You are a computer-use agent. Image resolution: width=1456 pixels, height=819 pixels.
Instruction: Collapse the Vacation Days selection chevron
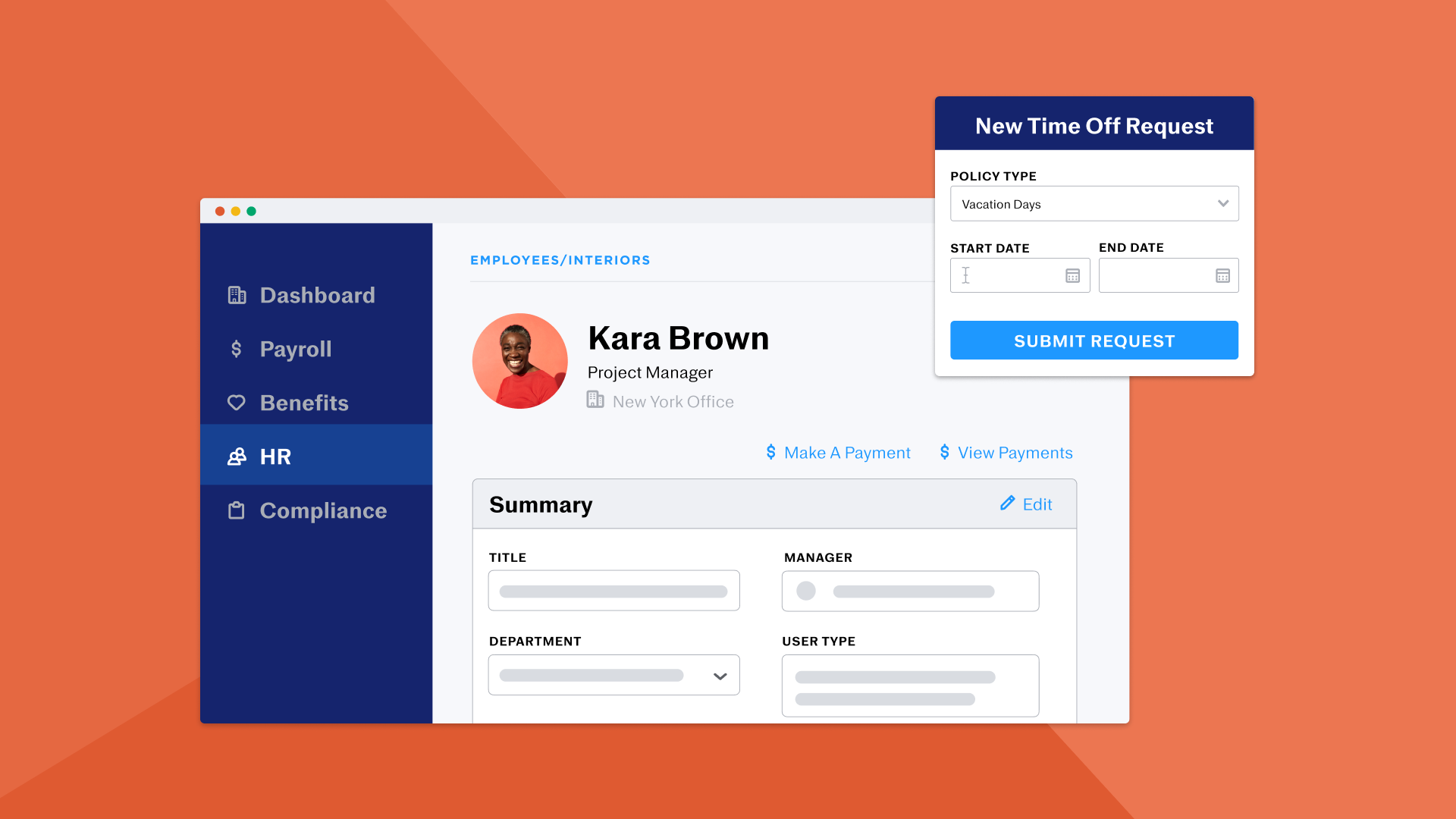(x=1222, y=203)
